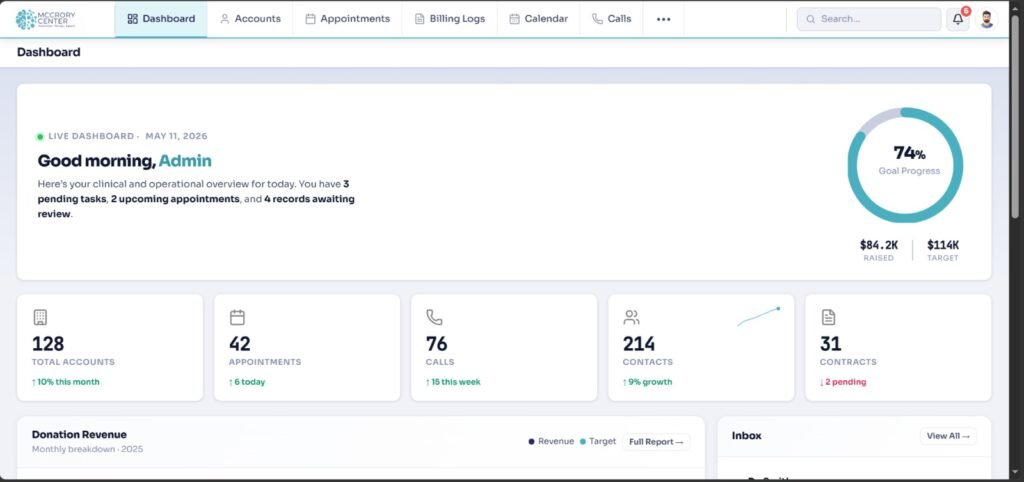This screenshot has width=1024, height=482.
Task: Click the search magnifier icon
Action: click(x=810, y=19)
